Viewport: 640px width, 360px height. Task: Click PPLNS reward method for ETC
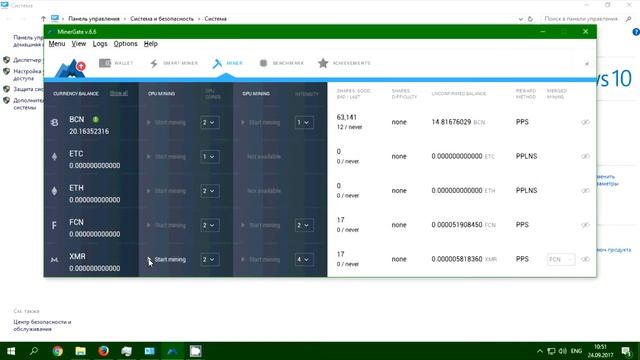pos(526,156)
